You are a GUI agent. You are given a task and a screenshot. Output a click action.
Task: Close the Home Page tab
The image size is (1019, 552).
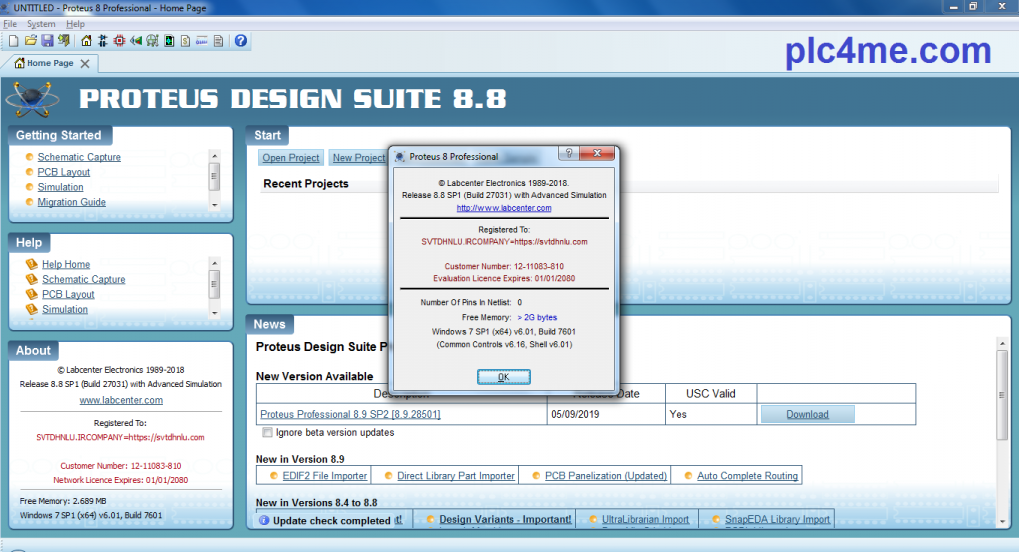click(85, 64)
